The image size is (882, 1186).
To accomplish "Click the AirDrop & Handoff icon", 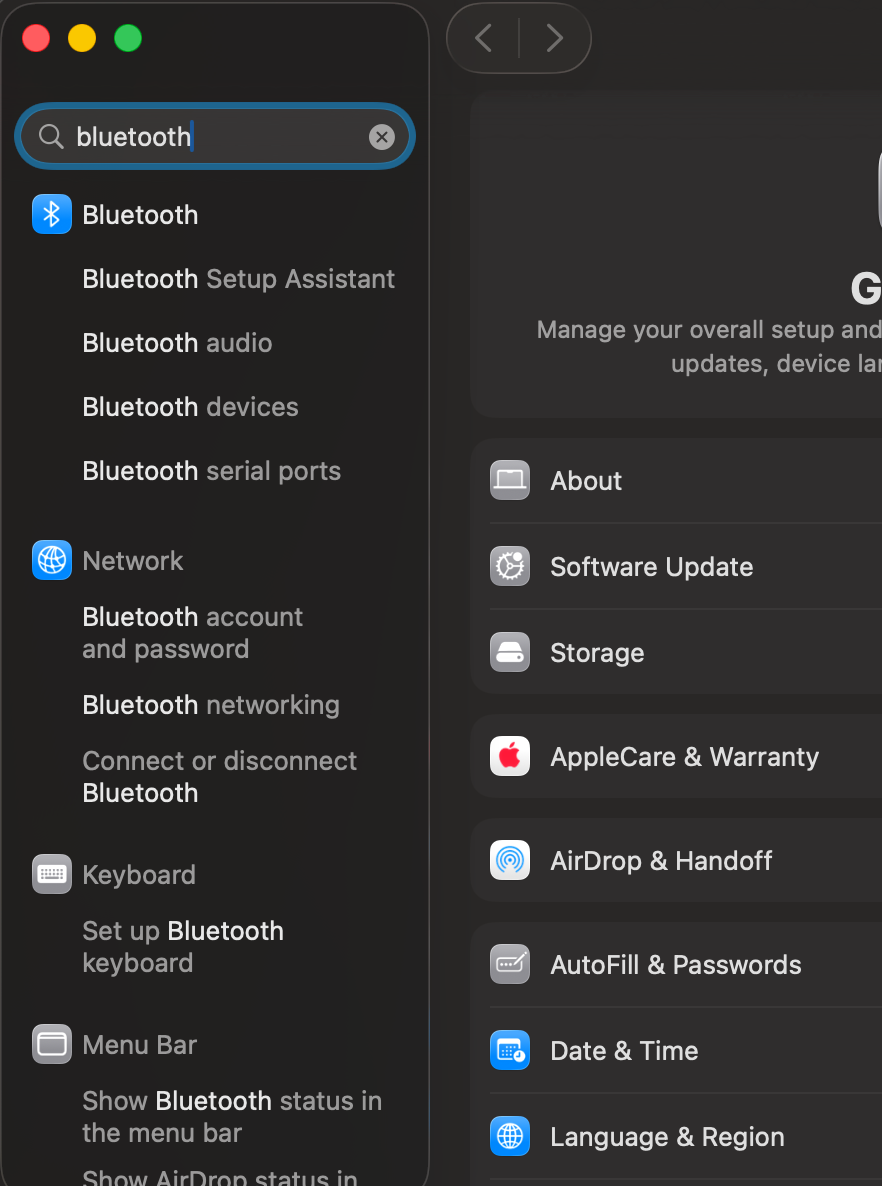I will point(510,860).
